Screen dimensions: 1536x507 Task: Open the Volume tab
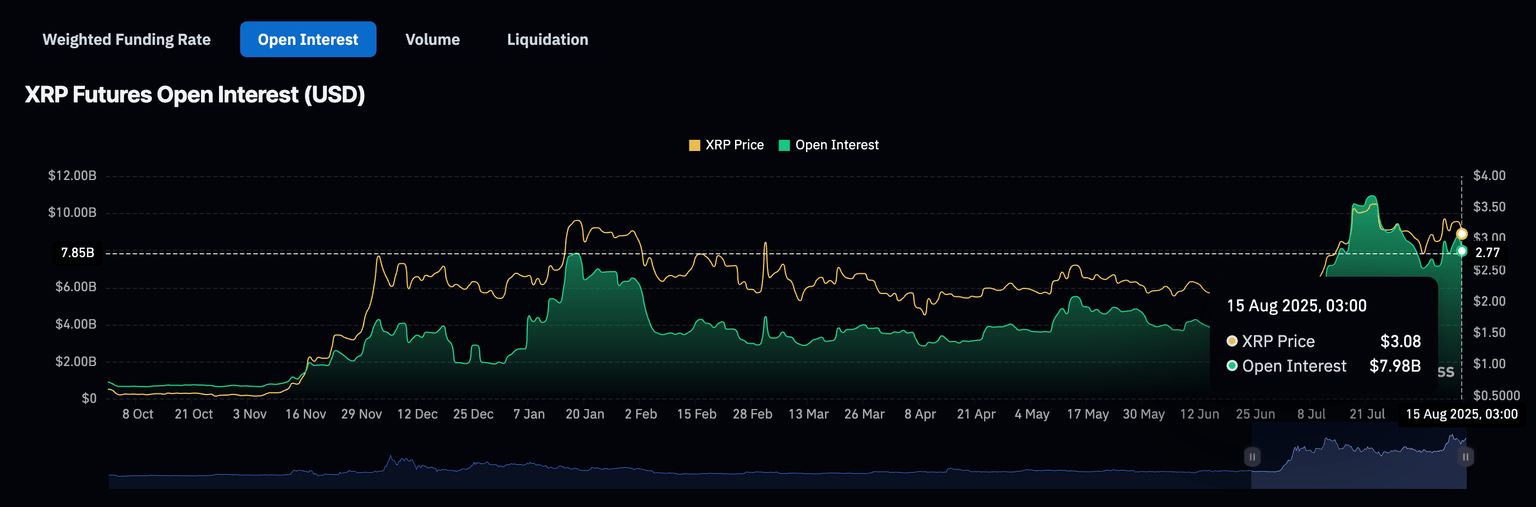(432, 40)
